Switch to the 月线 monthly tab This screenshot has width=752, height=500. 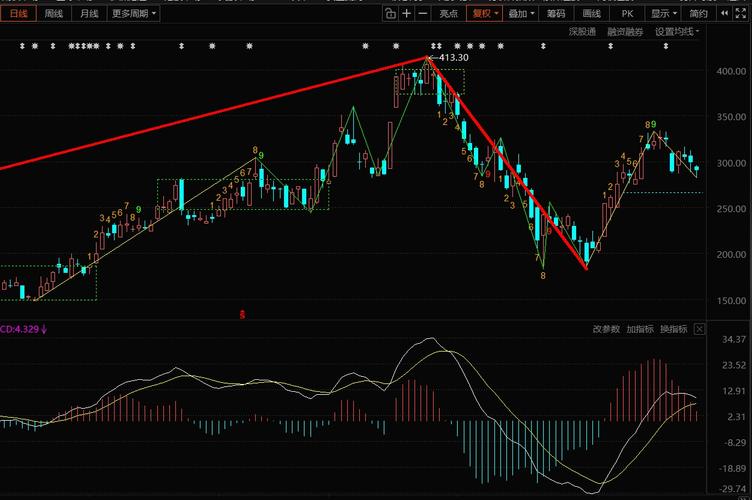point(89,14)
